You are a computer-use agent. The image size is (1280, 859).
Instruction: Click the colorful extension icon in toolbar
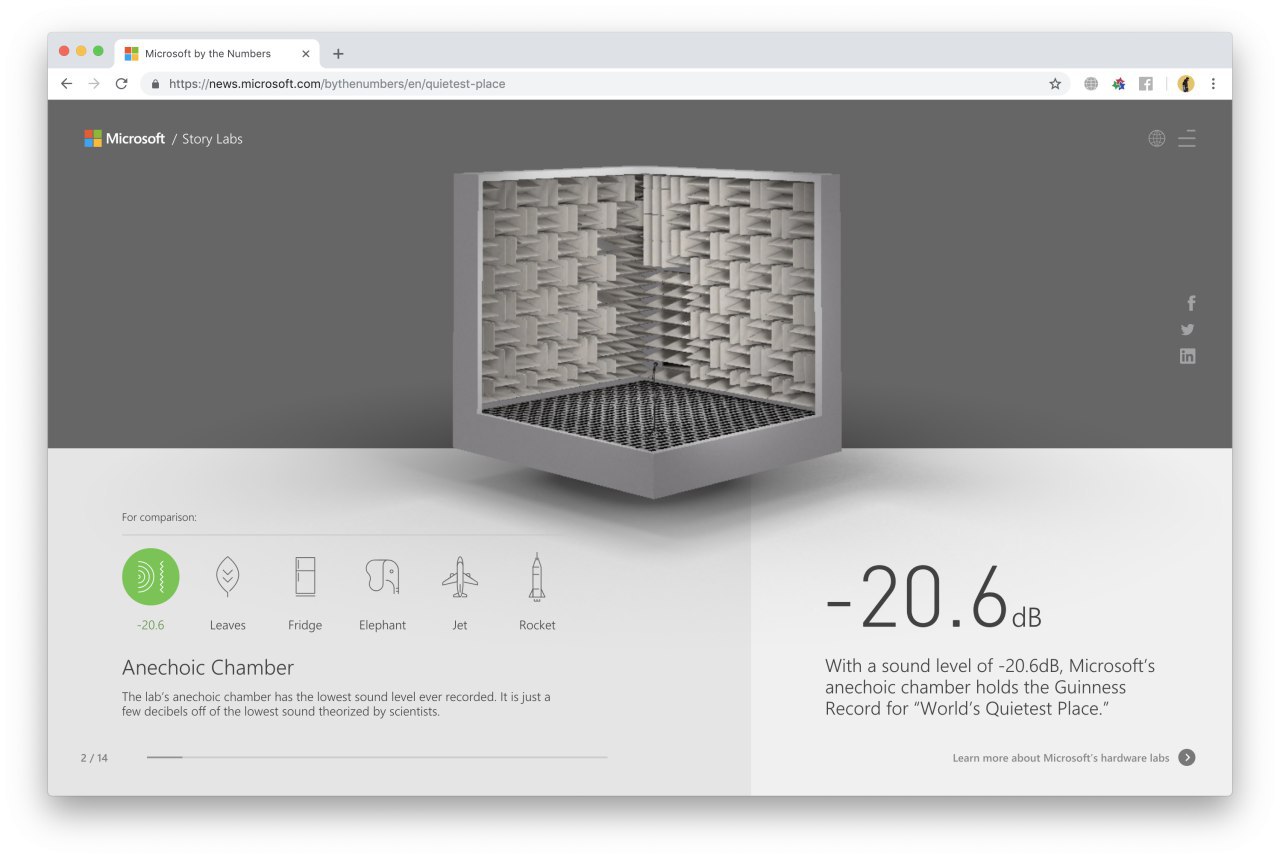[x=1119, y=84]
